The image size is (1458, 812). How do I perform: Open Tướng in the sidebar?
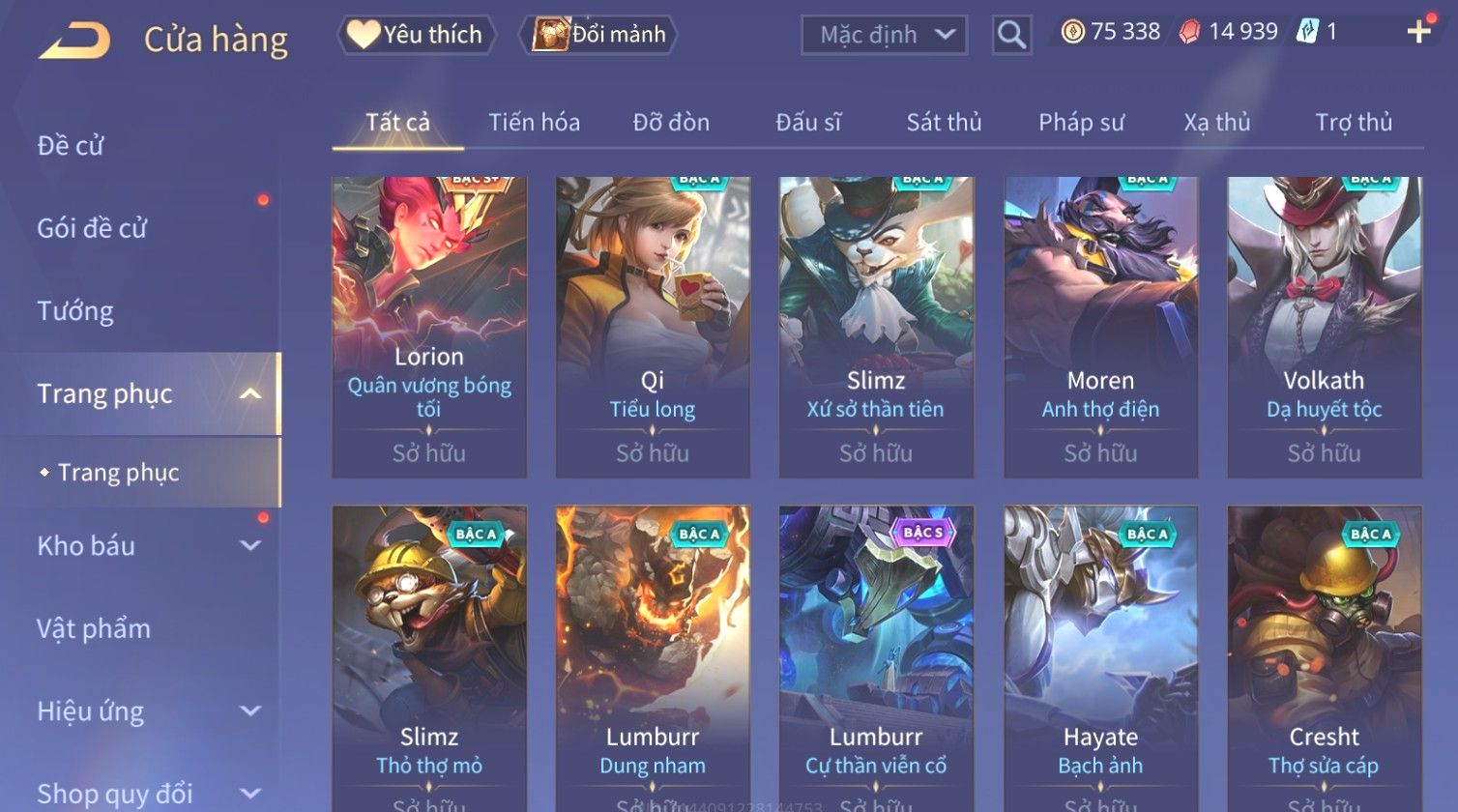(x=75, y=311)
